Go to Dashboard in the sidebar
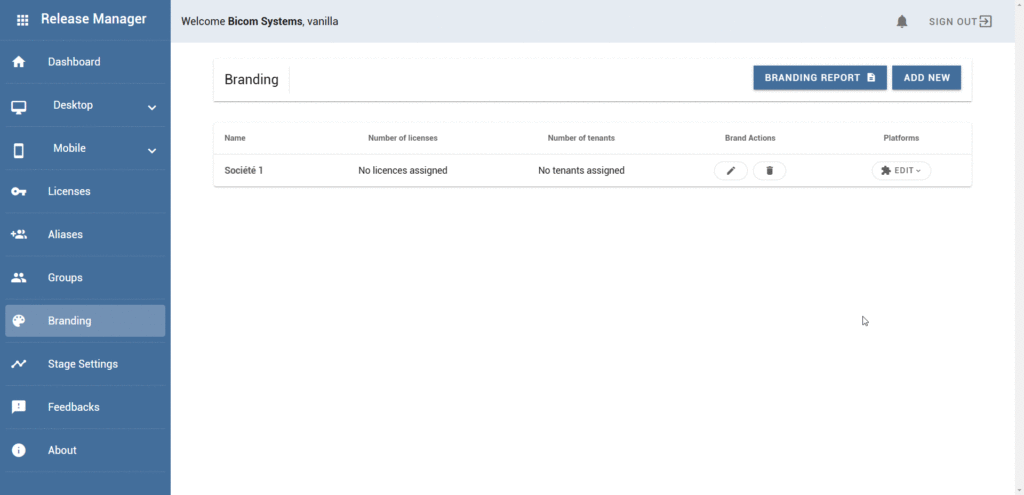This screenshot has height=495, width=1024. coord(85,62)
